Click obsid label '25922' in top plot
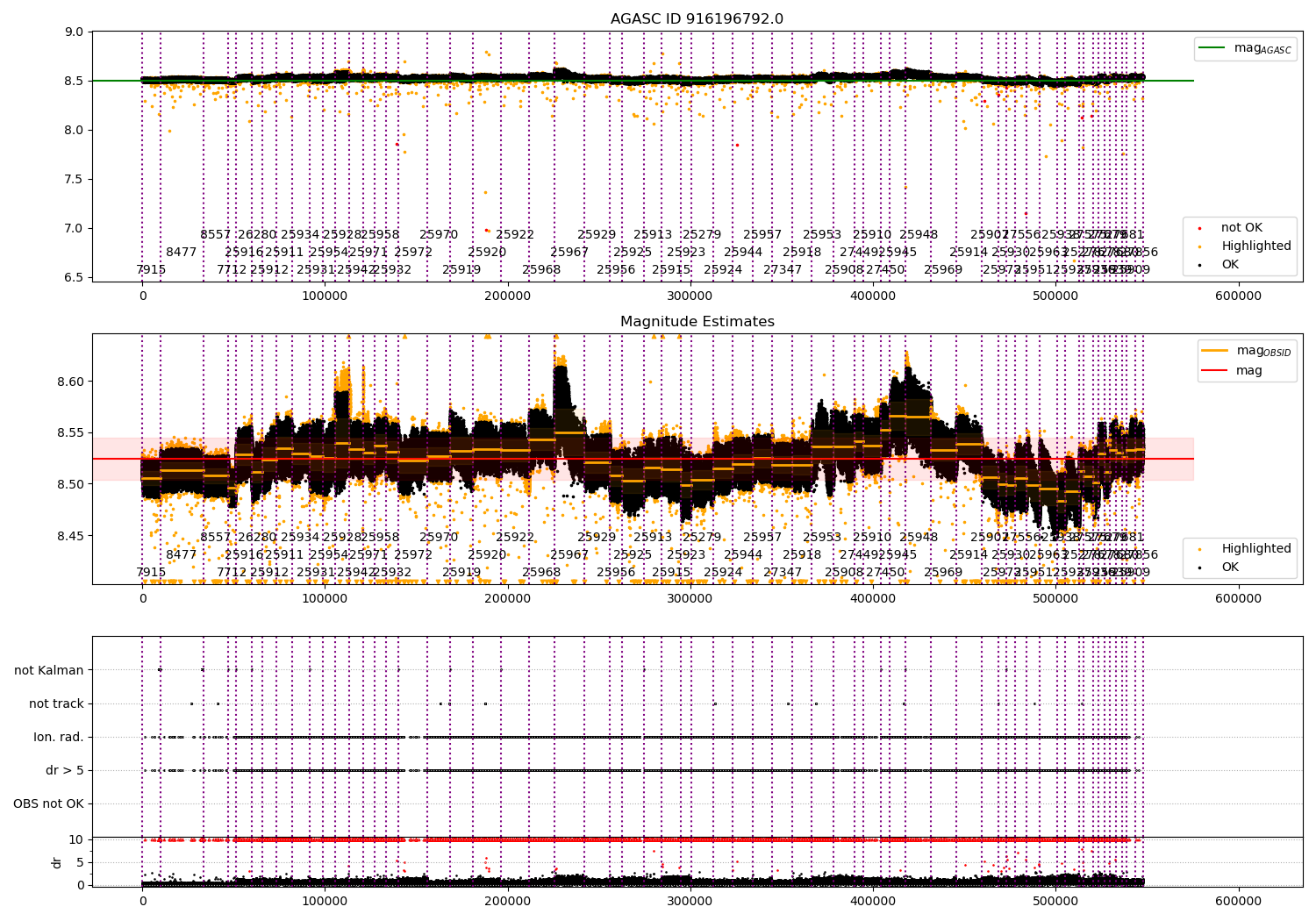Viewport: 1316px width, 921px height. pyautogui.click(x=515, y=235)
